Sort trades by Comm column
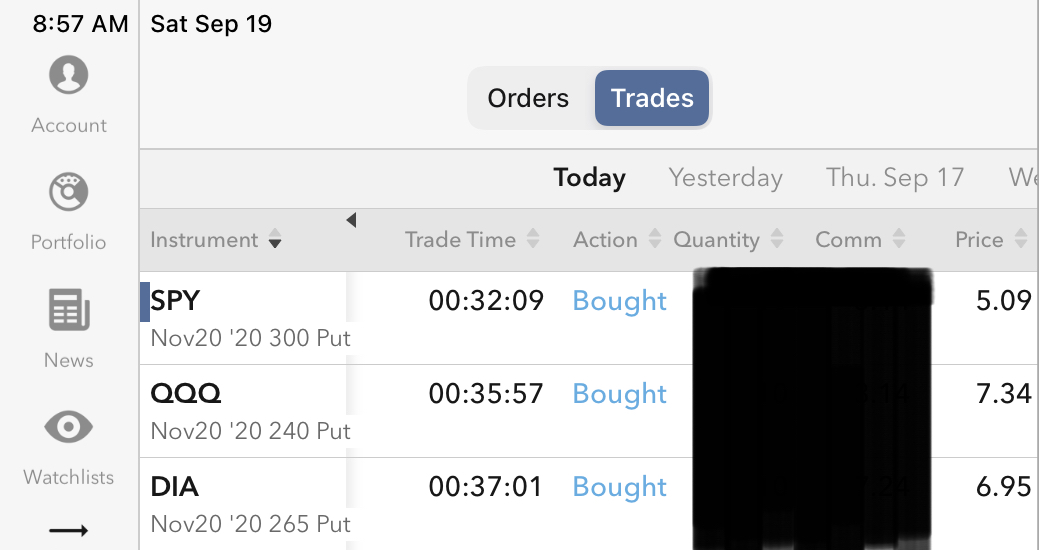The height and width of the screenshot is (550, 1039). [x=860, y=240]
